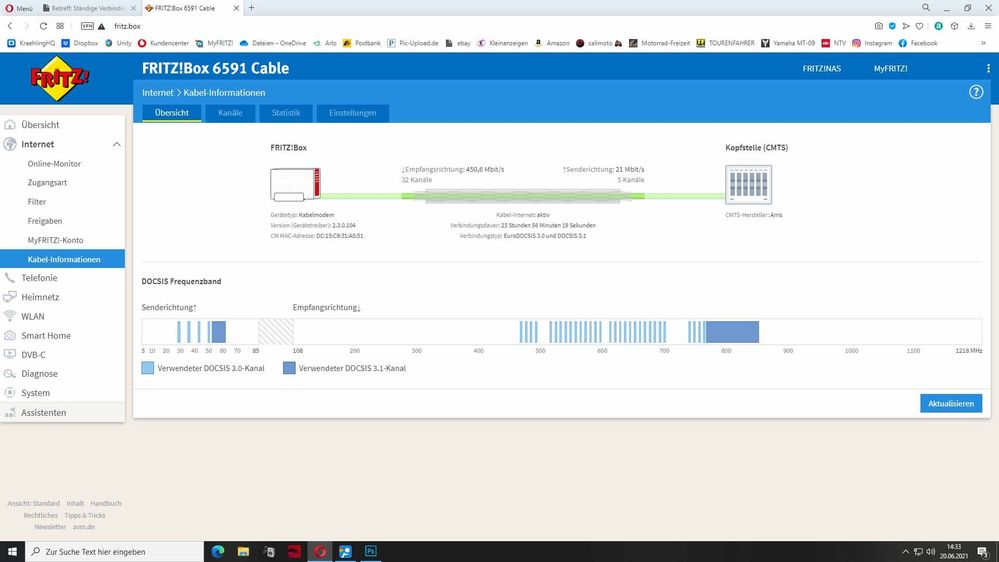Collapse the Internet menu chevron
The height and width of the screenshot is (562, 999).
click(117, 145)
